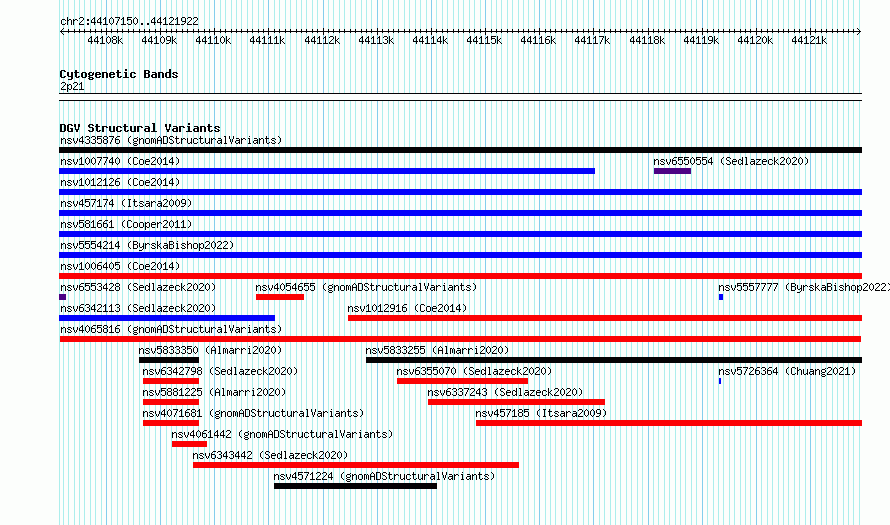890x525 pixels.
Task: Click the 44121k ruler tick label
Action: [809, 40]
